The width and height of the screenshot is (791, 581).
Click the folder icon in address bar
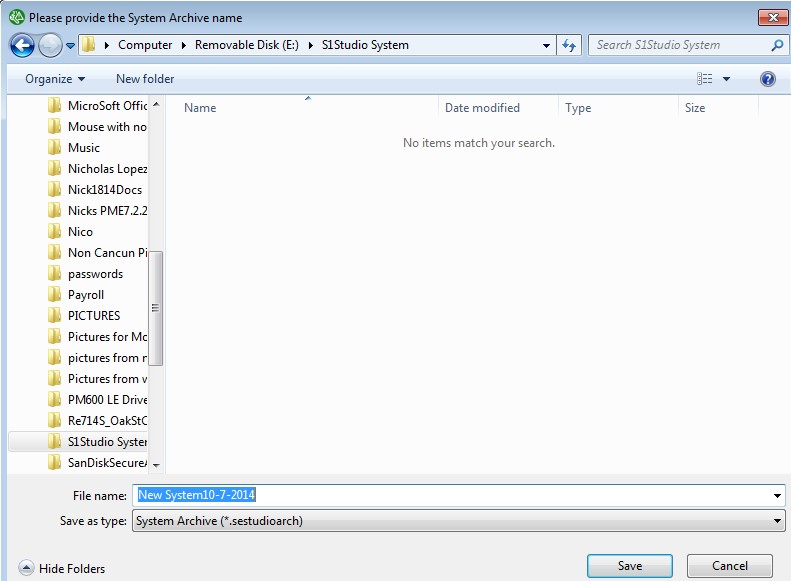click(x=89, y=45)
